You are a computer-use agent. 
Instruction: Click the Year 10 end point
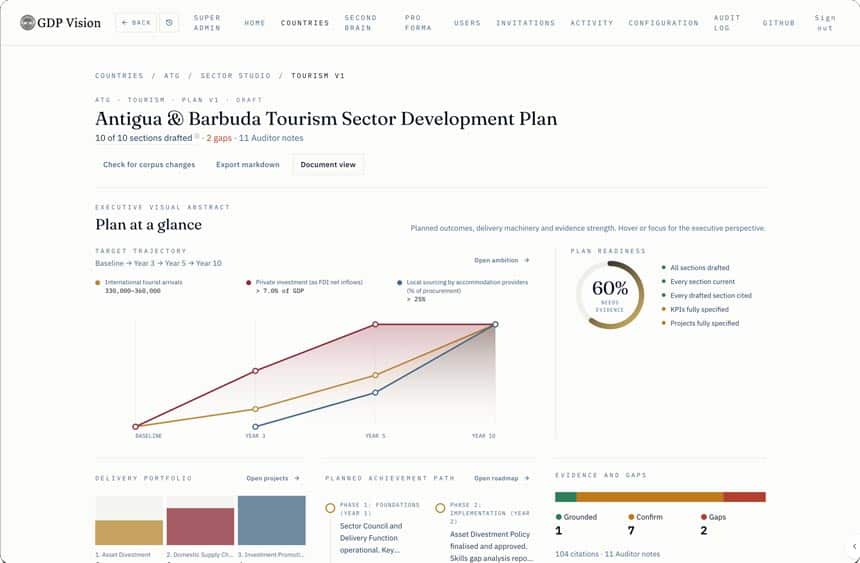click(x=495, y=324)
